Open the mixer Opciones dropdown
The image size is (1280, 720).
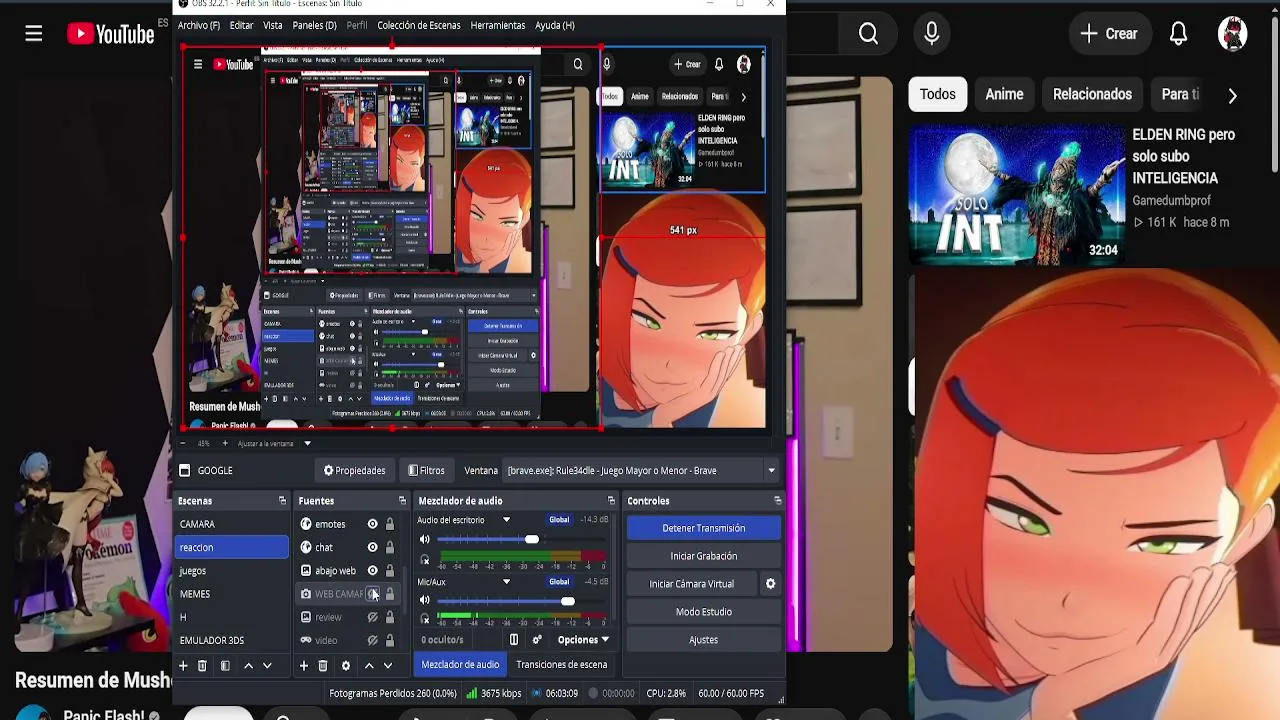click(583, 640)
